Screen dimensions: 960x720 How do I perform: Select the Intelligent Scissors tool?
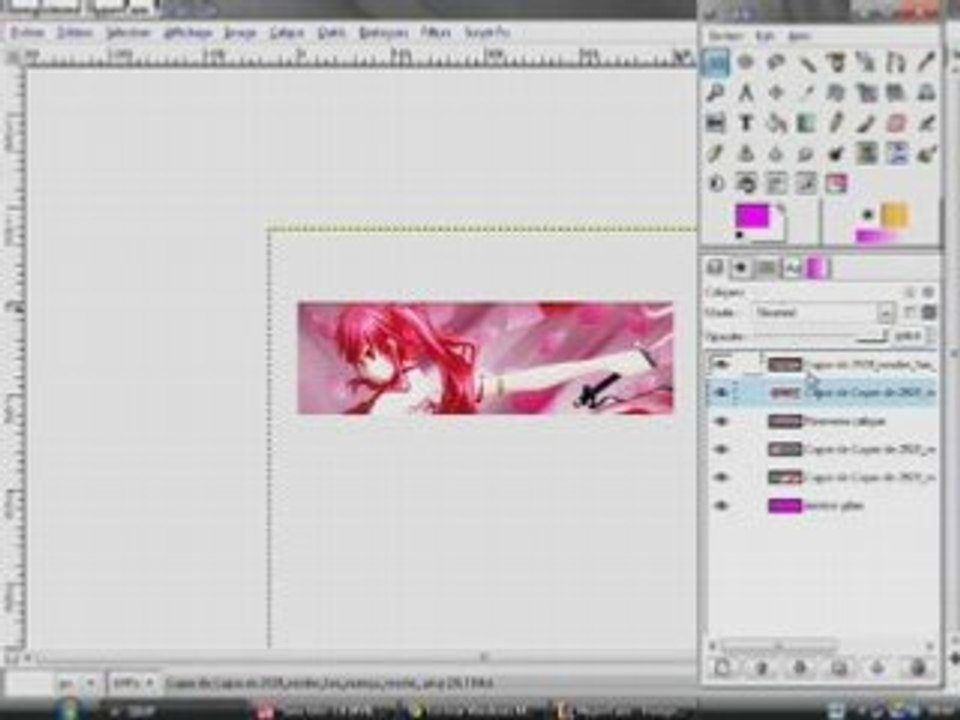pyautogui.click(x=866, y=62)
